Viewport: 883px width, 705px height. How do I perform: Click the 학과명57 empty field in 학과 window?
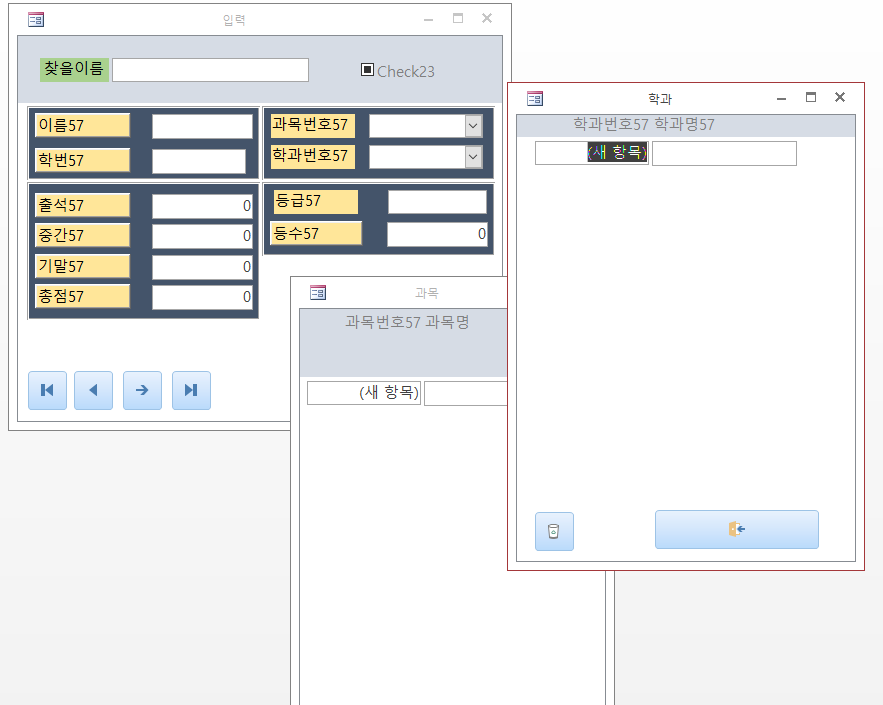coord(724,153)
